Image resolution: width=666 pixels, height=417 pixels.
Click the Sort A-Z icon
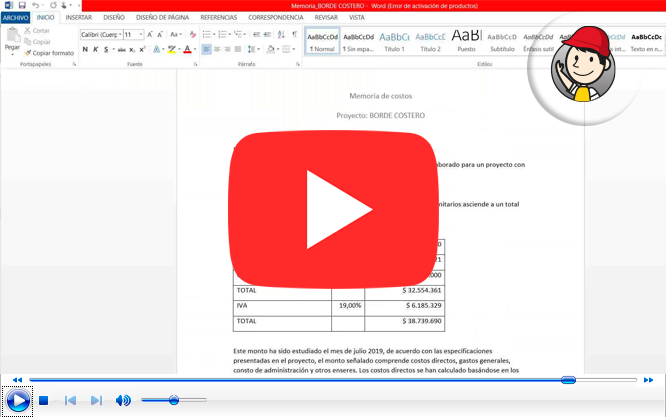click(281, 34)
